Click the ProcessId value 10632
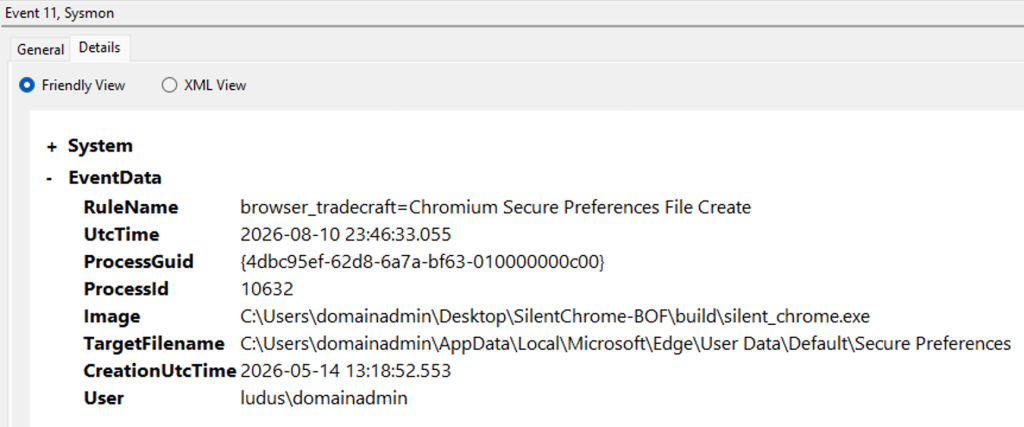This screenshot has width=1024, height=427. pyautogui.click(x=267, y=289)
